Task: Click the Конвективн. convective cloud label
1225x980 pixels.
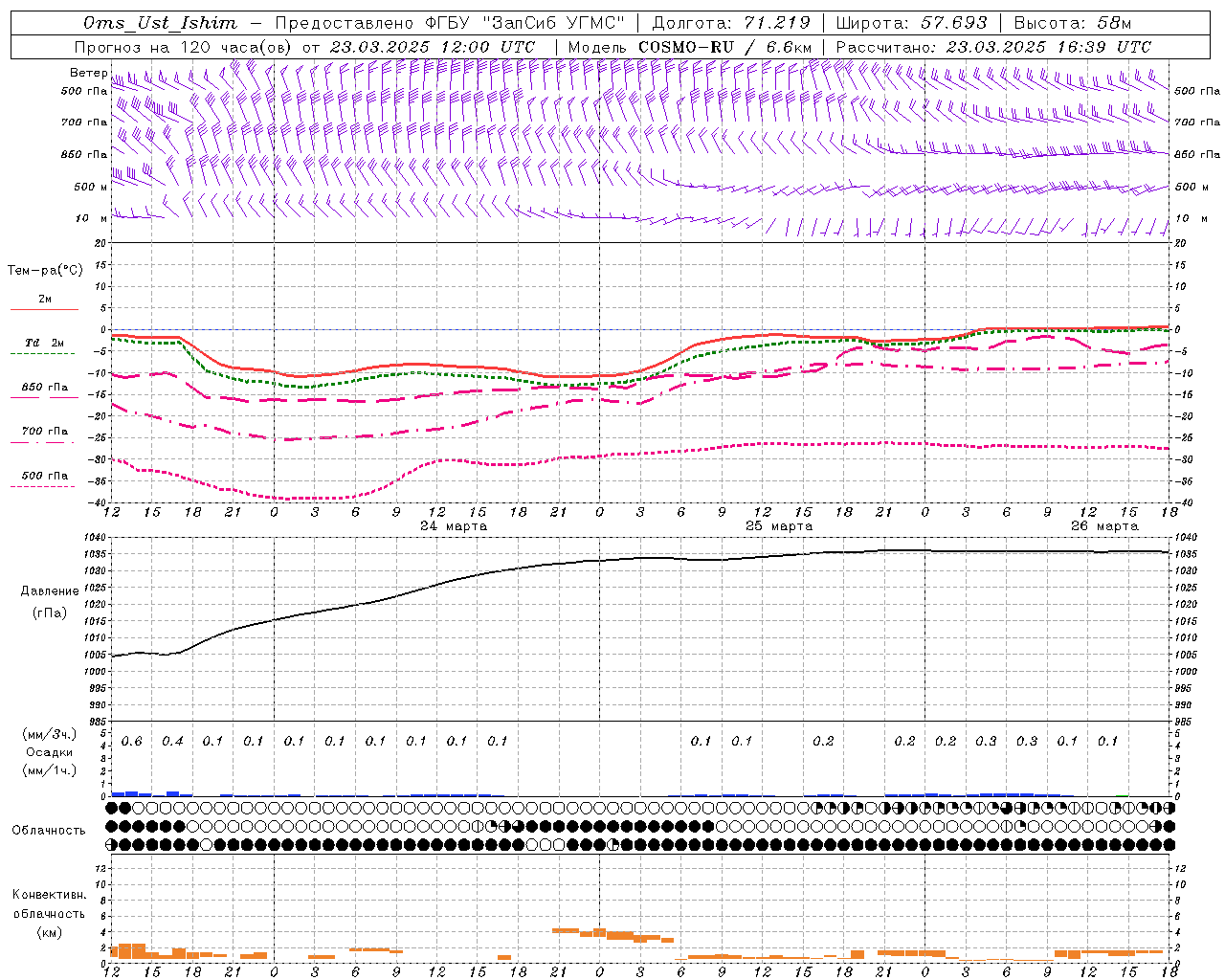Action: pyautogui.click(x=50, y=895)
